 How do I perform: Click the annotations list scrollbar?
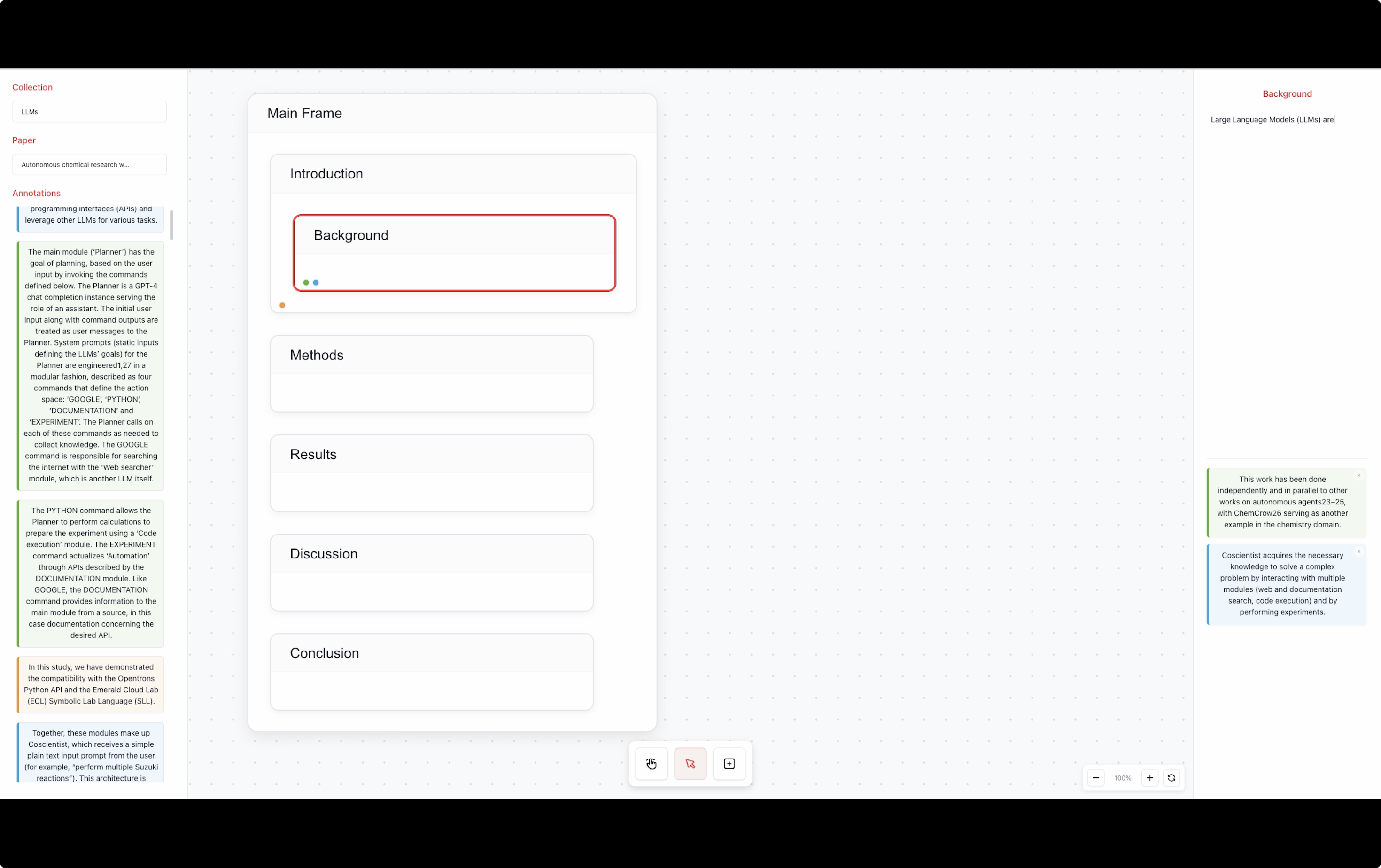(171, 225)
